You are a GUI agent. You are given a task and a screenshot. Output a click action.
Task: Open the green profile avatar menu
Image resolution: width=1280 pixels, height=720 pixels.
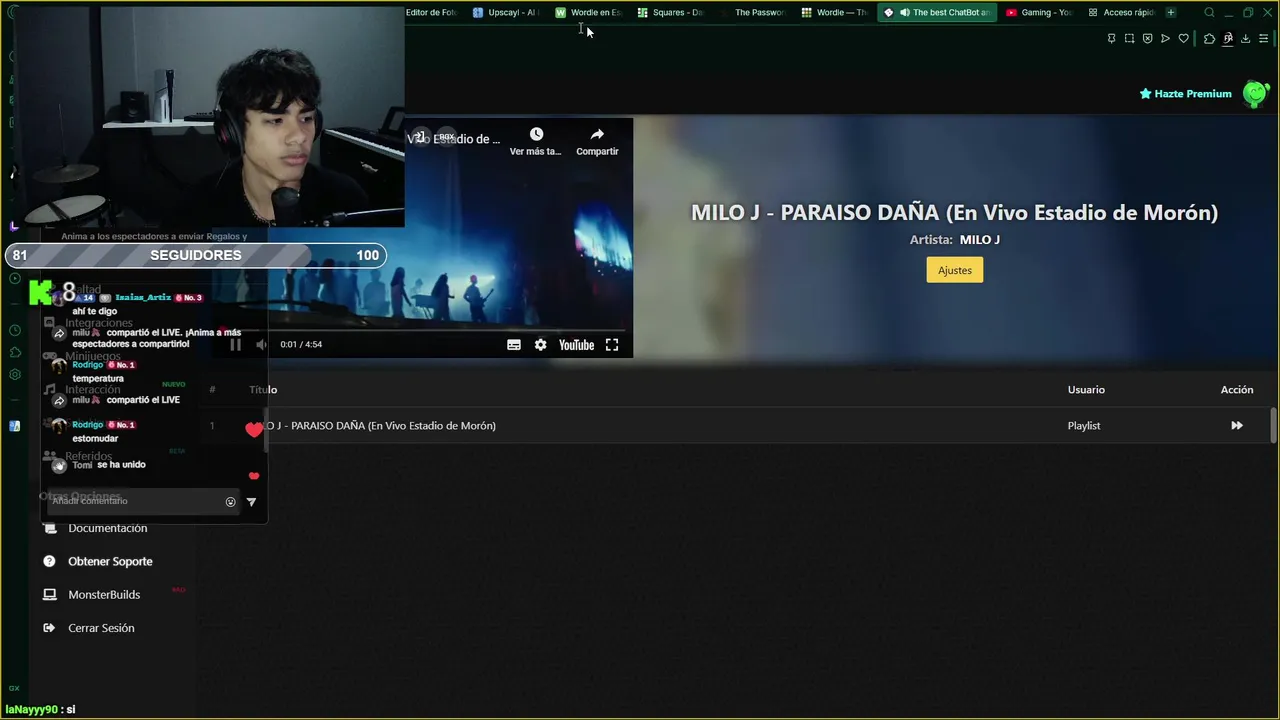coord(1255,94)
